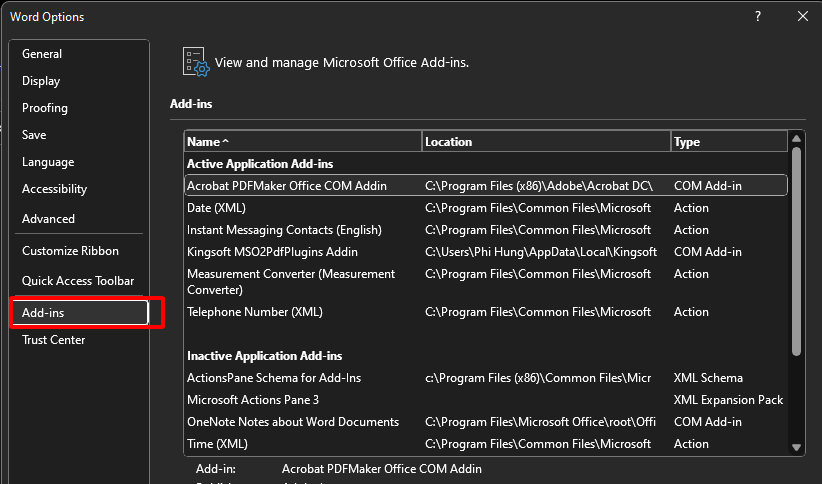Select Customize Ribbon in the sidebar

click(70, 251)
